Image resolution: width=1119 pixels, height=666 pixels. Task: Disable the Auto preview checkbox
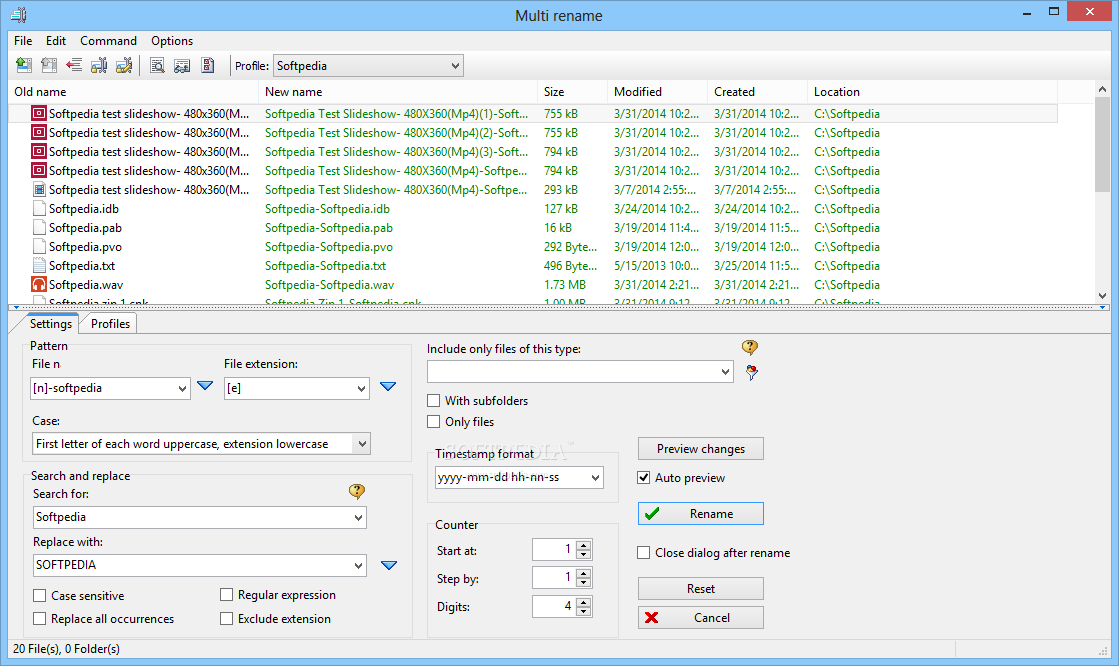point(644,478)
